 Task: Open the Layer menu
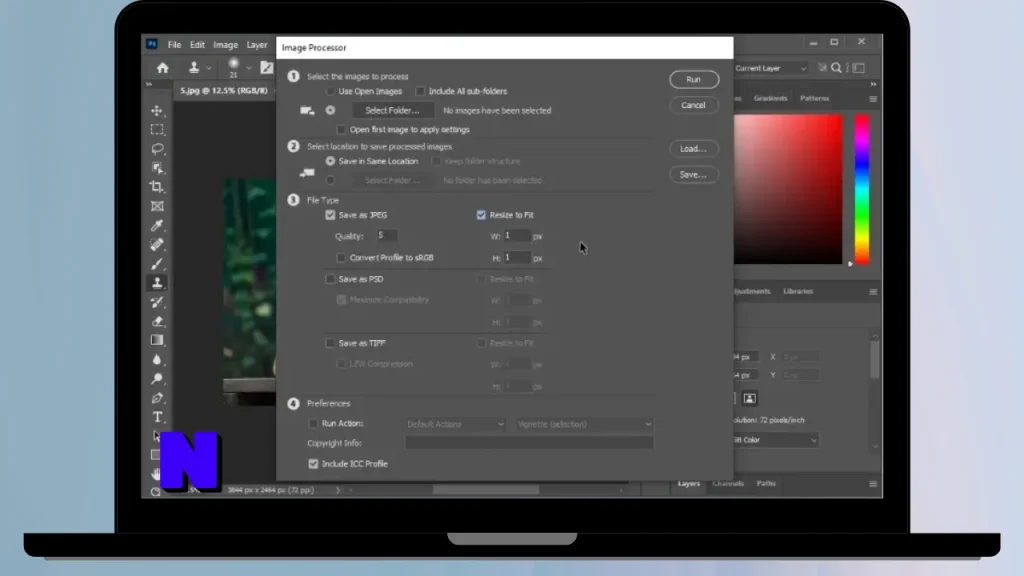pos(257,45)
